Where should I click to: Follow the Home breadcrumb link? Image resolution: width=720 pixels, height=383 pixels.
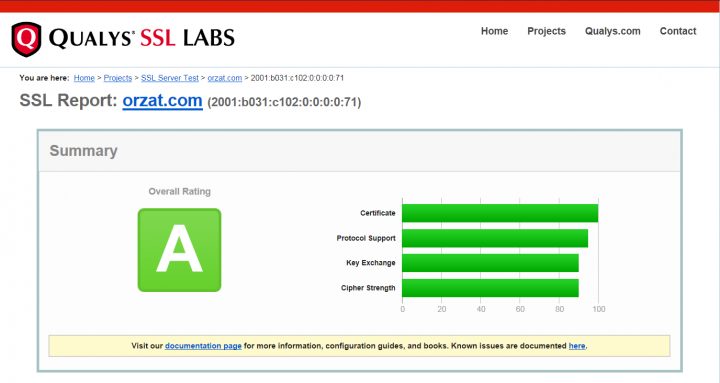pos(84,78)
